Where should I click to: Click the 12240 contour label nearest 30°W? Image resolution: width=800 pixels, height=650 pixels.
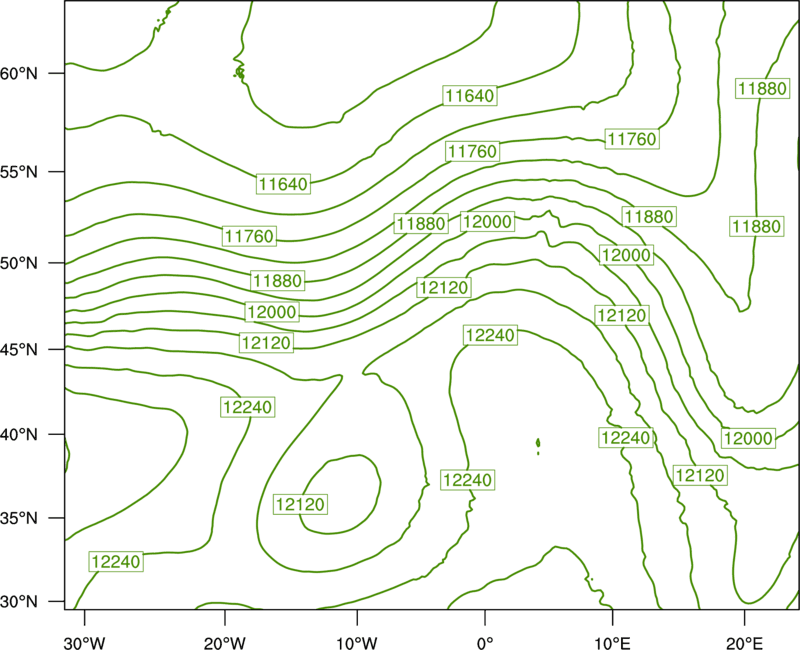[116, 562]
